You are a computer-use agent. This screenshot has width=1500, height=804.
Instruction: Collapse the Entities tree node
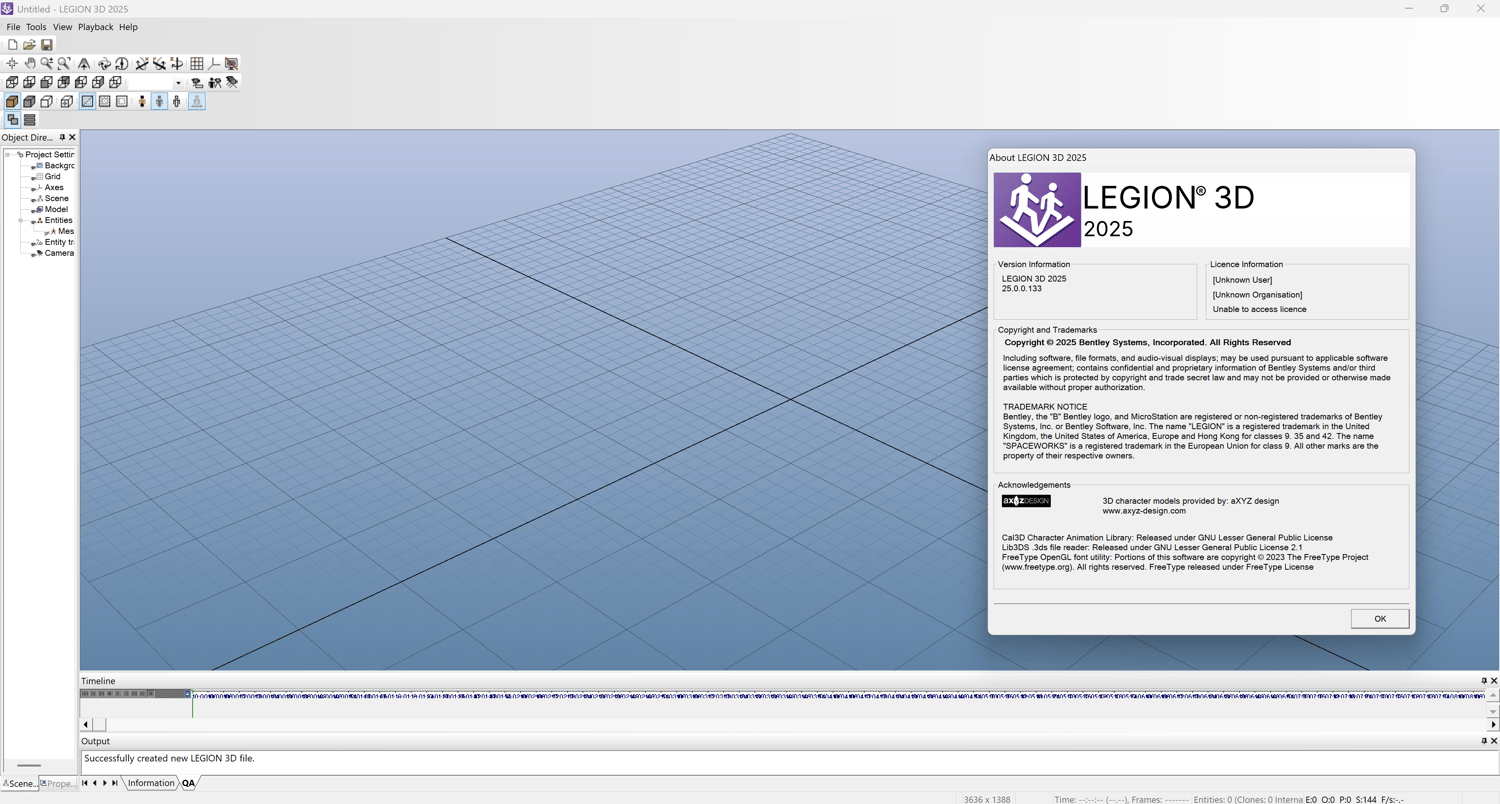coord(20,221)
